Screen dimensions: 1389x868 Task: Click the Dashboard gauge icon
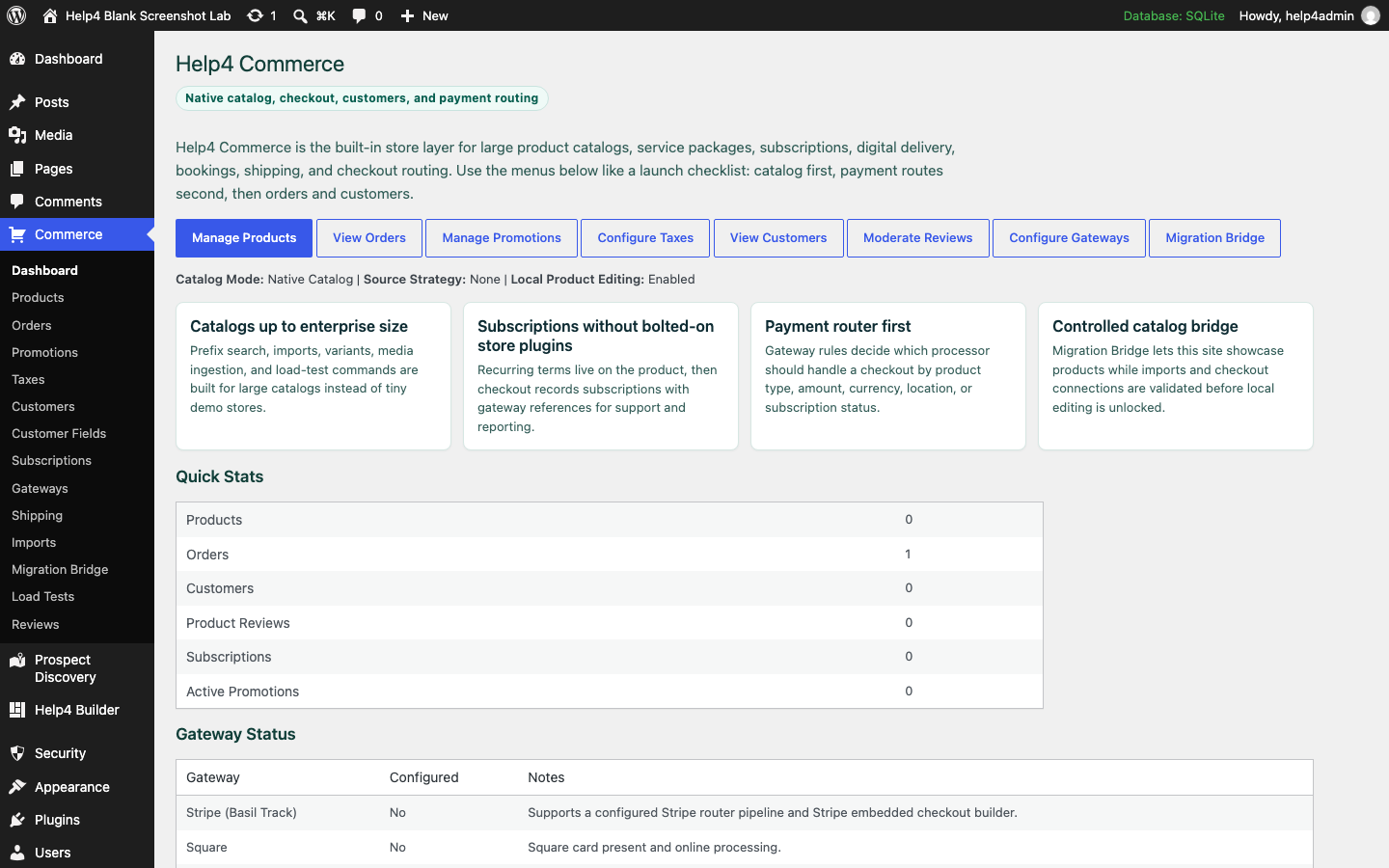[17, 59]
